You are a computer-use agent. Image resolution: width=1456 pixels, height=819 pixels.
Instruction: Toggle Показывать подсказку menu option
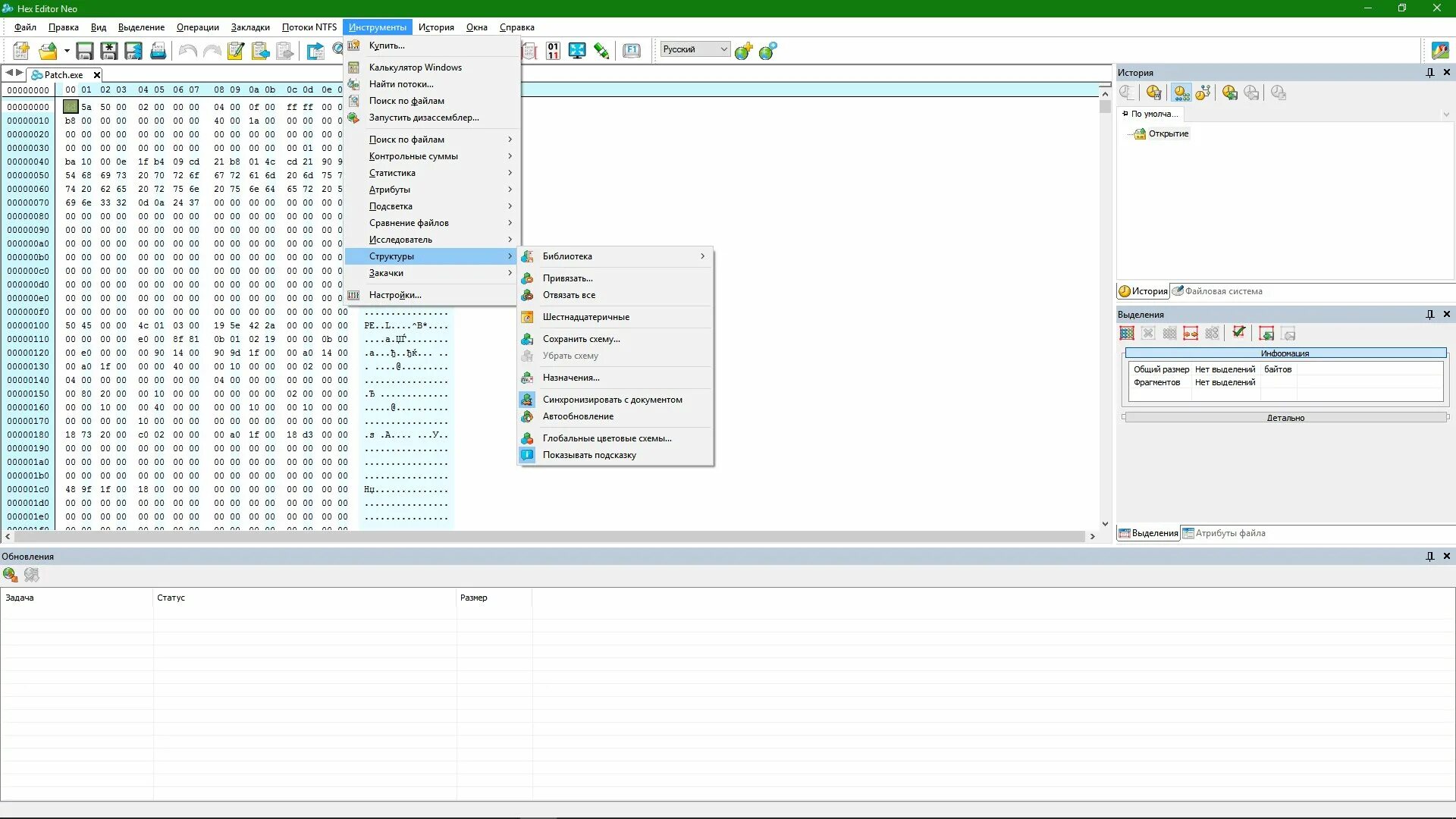[589, 455]
